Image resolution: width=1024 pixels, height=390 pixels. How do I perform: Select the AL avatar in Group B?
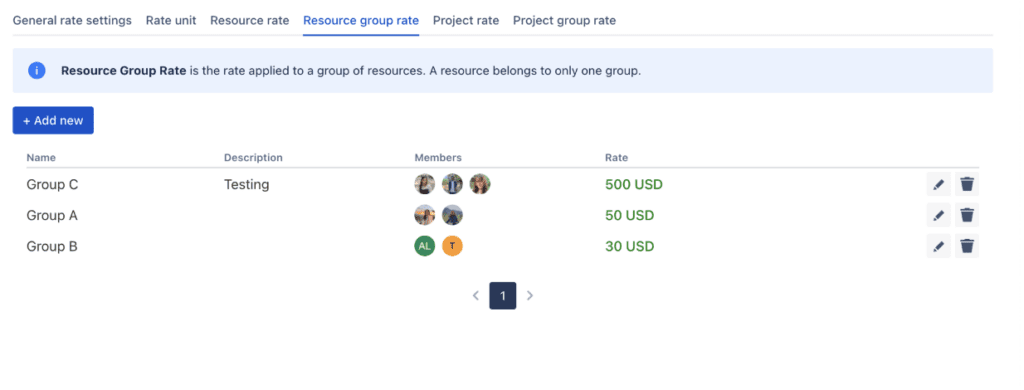(x=424, y=246)
